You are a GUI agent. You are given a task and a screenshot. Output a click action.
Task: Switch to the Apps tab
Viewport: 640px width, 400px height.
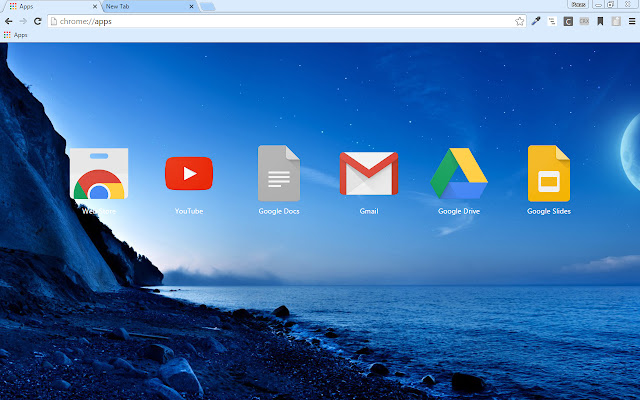coord(52,6)
